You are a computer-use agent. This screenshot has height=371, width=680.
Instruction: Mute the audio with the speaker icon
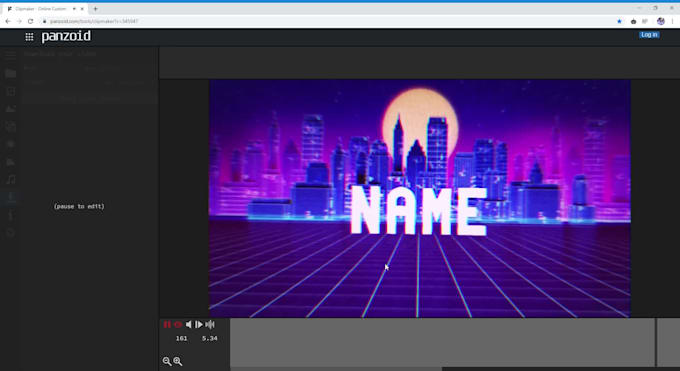189,325
